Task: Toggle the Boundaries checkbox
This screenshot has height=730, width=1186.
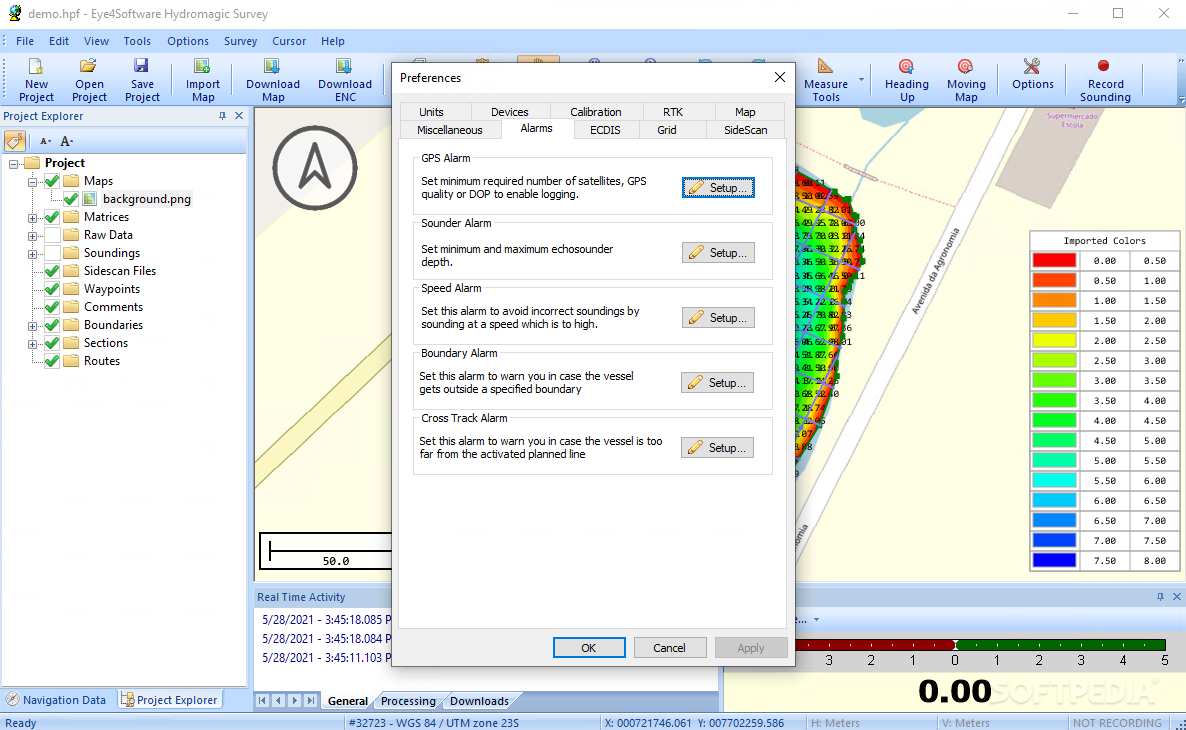Action: [x=52, y=325]
